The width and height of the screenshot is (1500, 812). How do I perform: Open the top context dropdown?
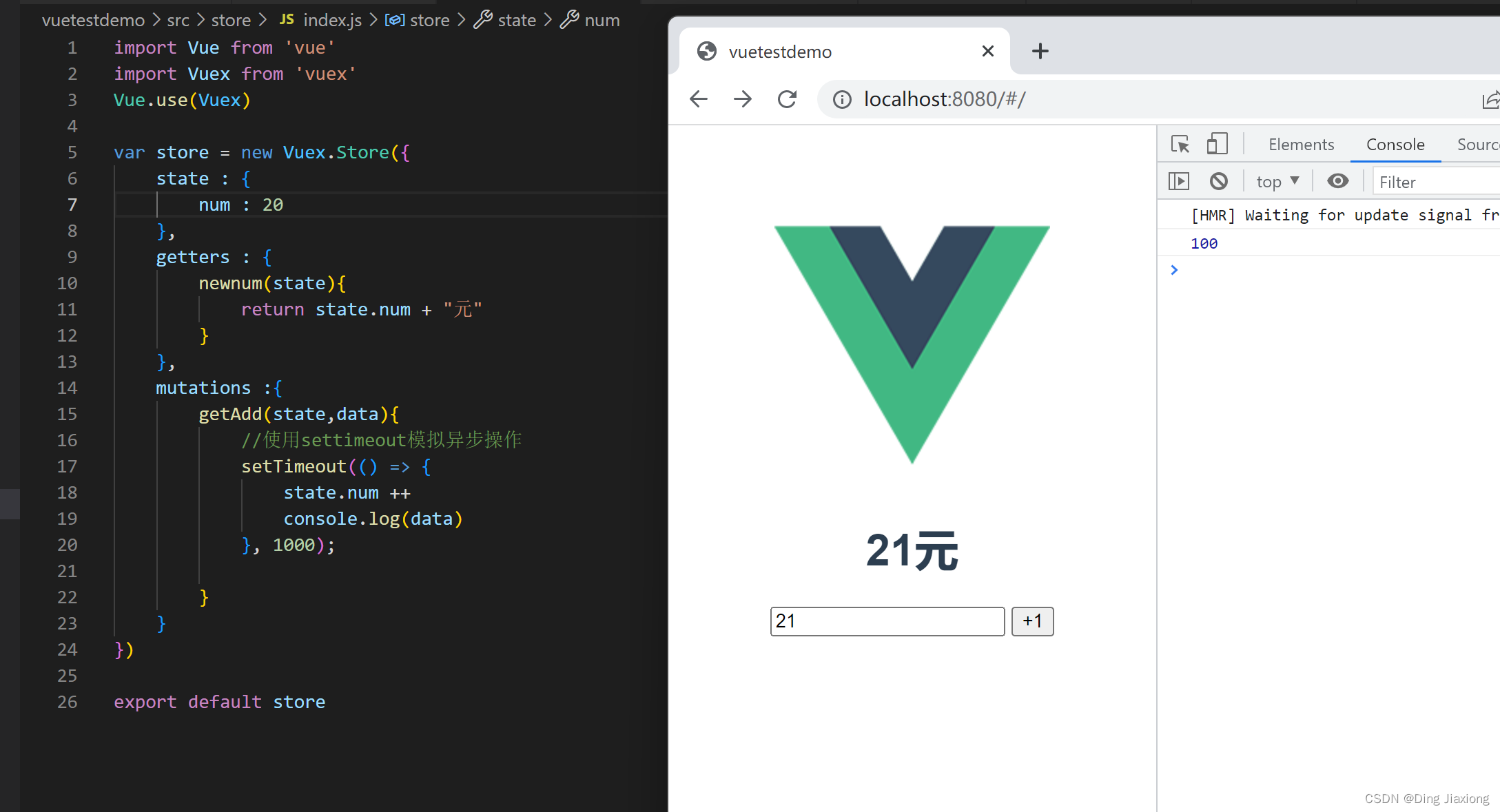[1277, 181]
